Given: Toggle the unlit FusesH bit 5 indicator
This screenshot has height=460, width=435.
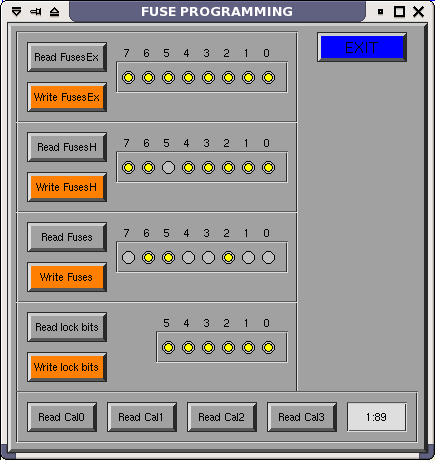Looking at the screenshot, I should tap(168, 168).
